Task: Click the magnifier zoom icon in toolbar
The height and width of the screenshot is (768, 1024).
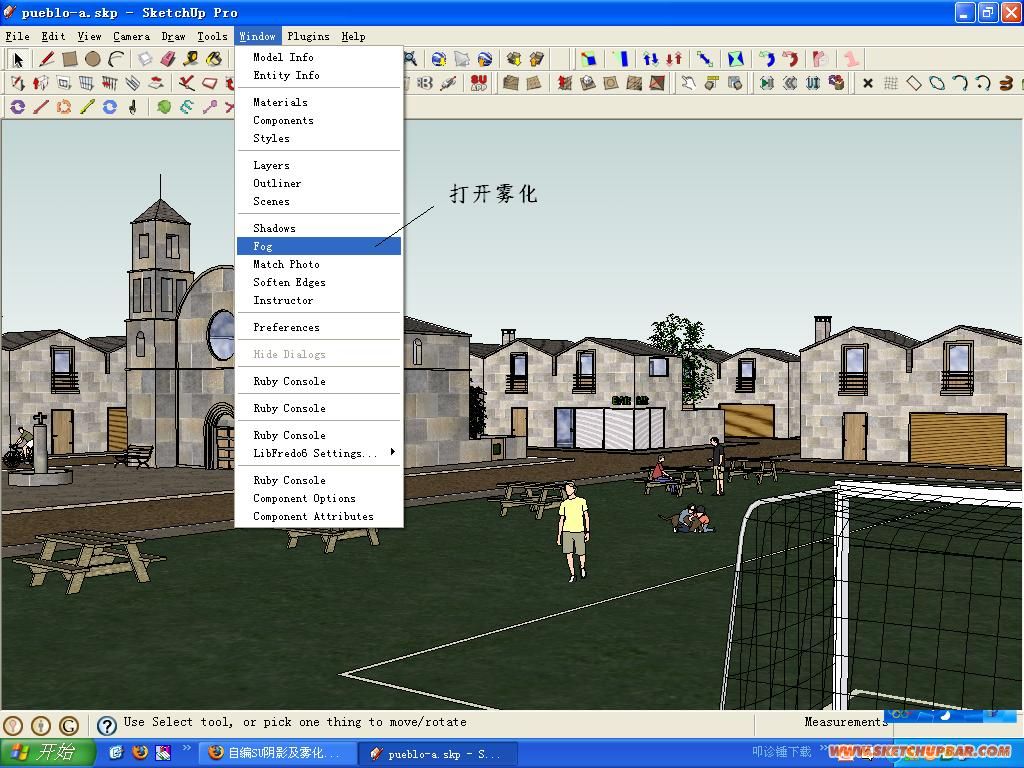Action: (411, 59)
